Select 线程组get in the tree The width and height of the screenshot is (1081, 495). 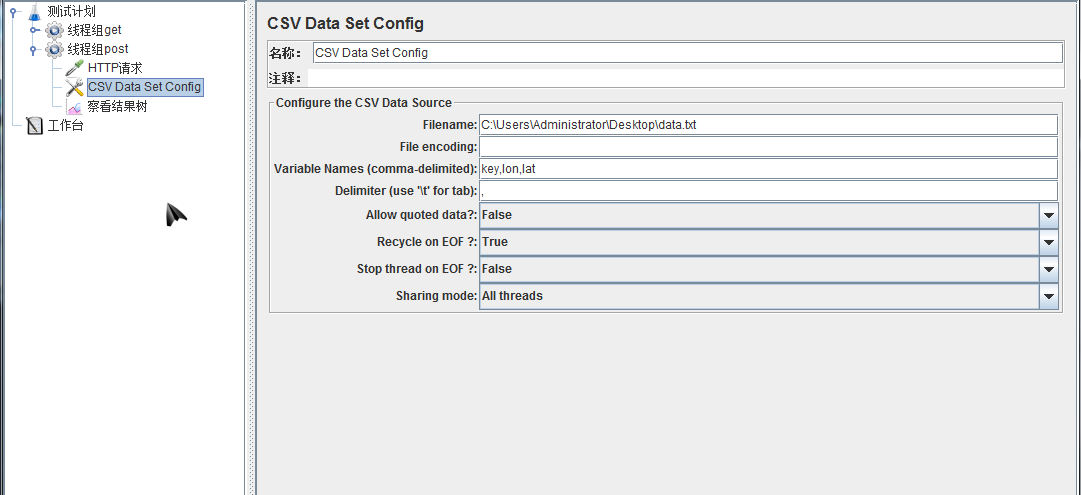tap(94, 30)
